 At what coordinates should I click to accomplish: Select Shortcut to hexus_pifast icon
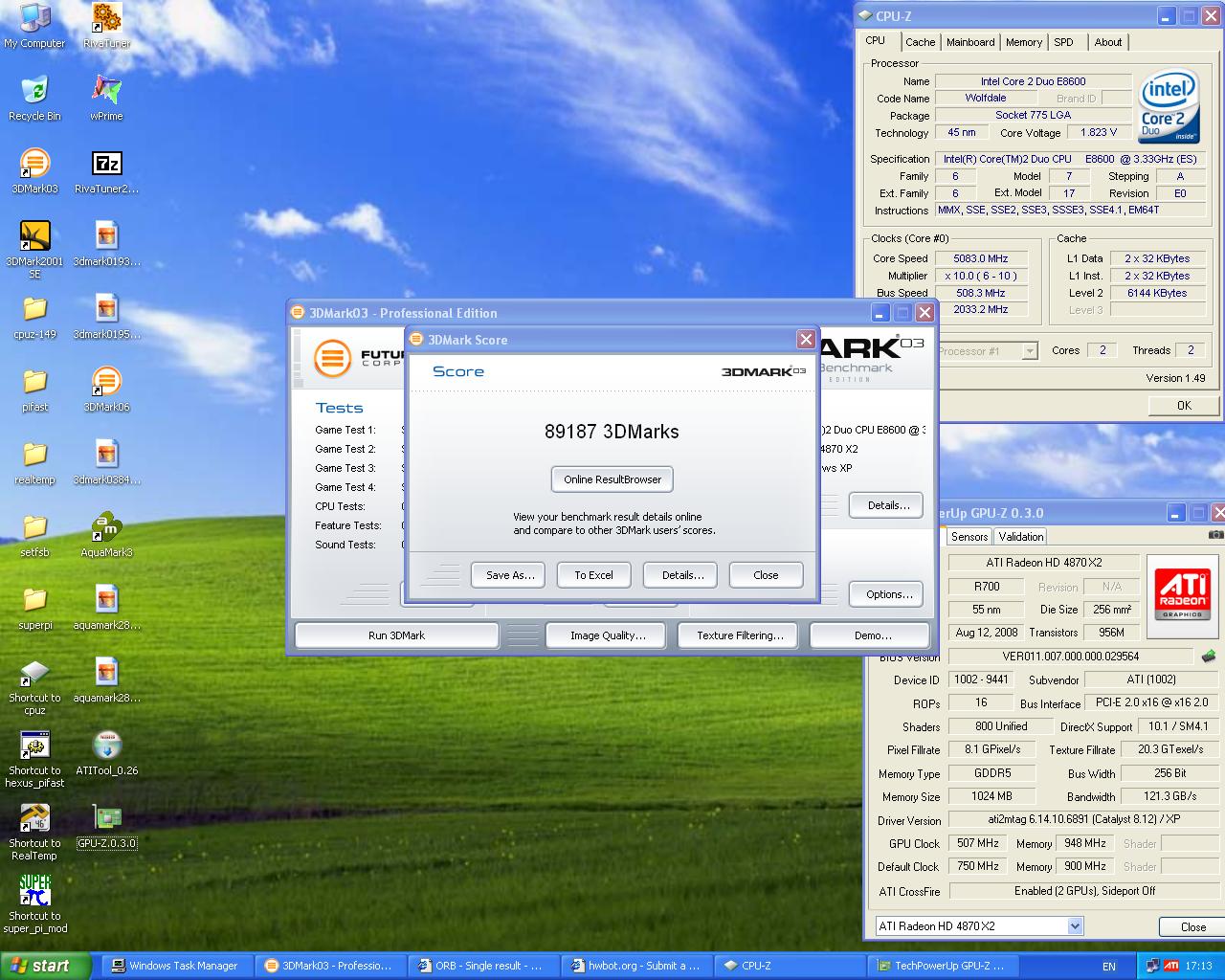point(34,760)
